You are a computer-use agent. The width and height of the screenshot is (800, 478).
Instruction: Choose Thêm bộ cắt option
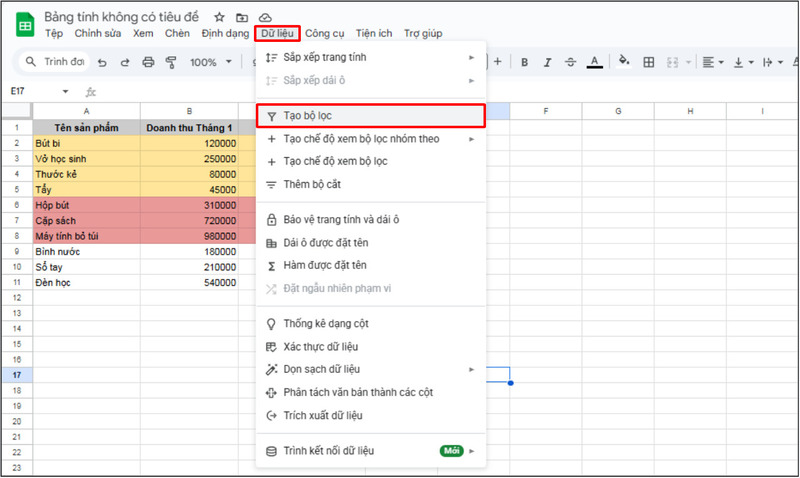tap(371, 184)
